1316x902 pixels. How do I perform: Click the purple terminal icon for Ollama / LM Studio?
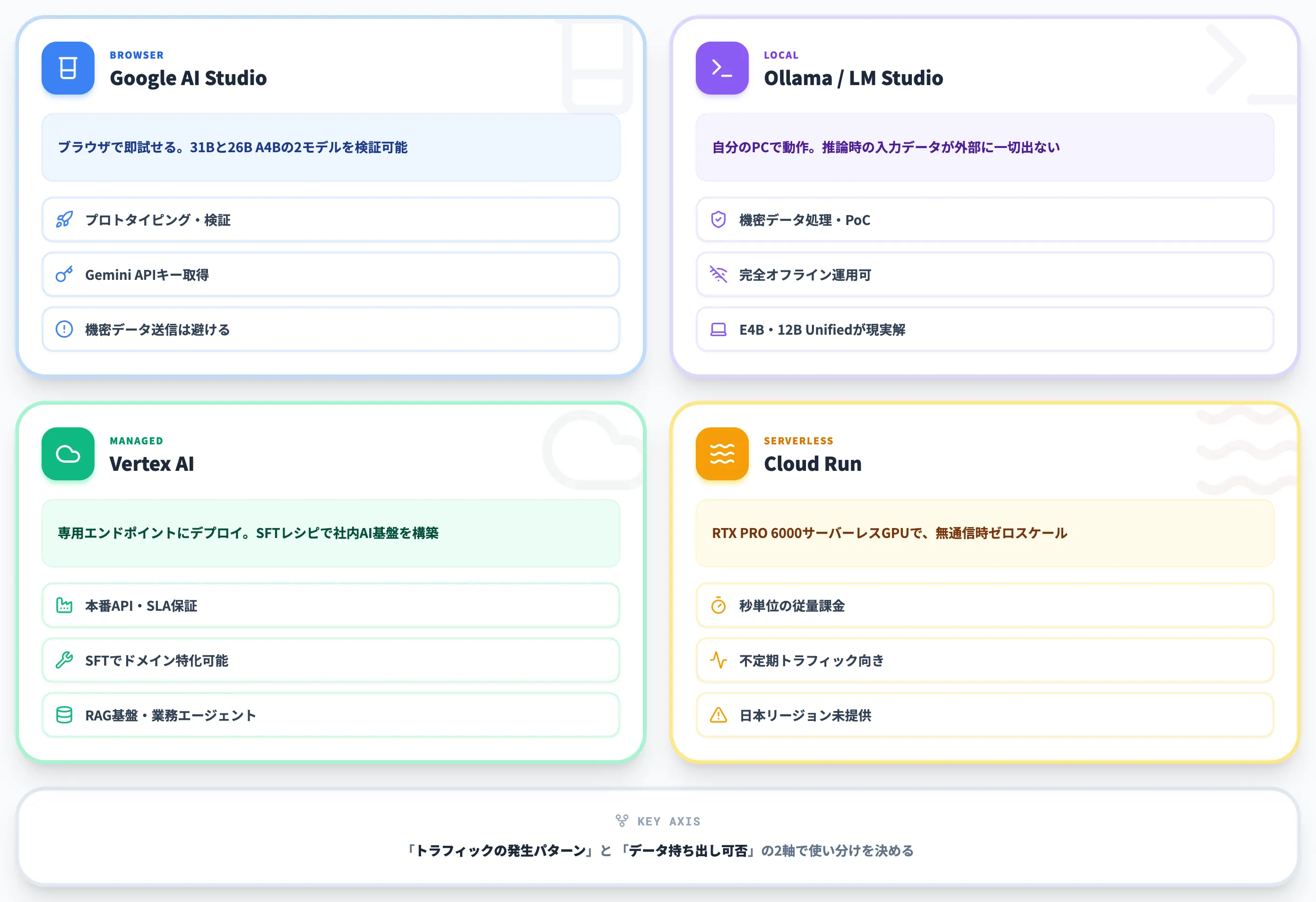click(722, 68)
